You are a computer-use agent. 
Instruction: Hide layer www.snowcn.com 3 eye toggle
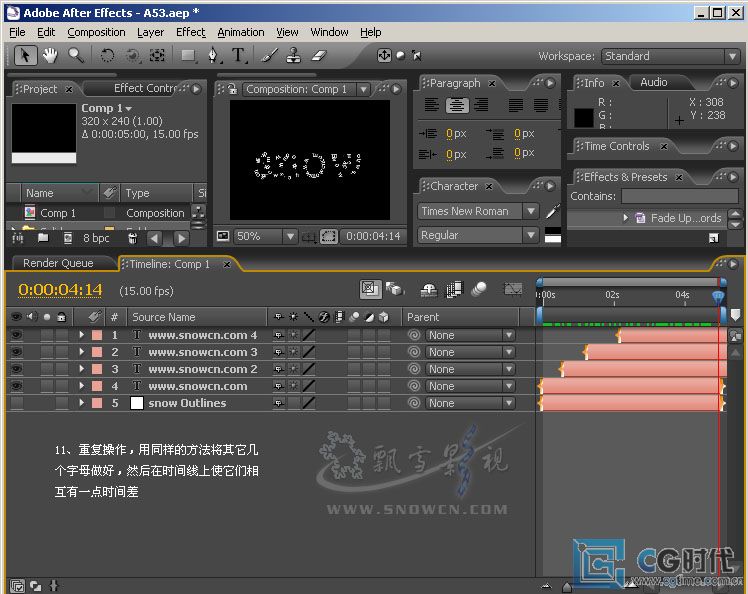click(x=17, y=352)
